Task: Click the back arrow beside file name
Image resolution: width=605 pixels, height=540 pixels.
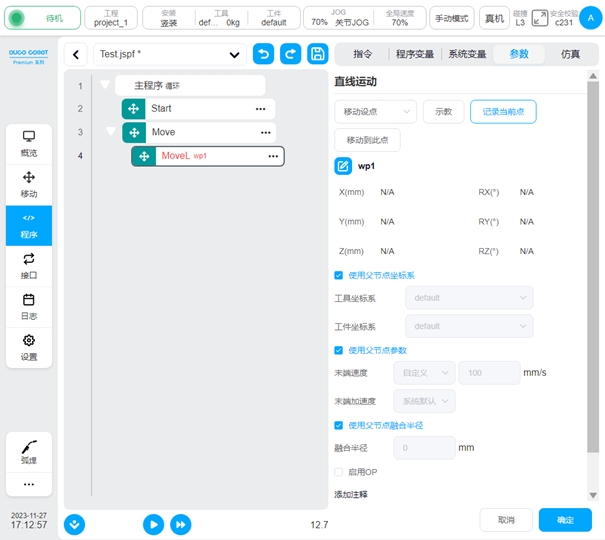Action: (78, 55)
